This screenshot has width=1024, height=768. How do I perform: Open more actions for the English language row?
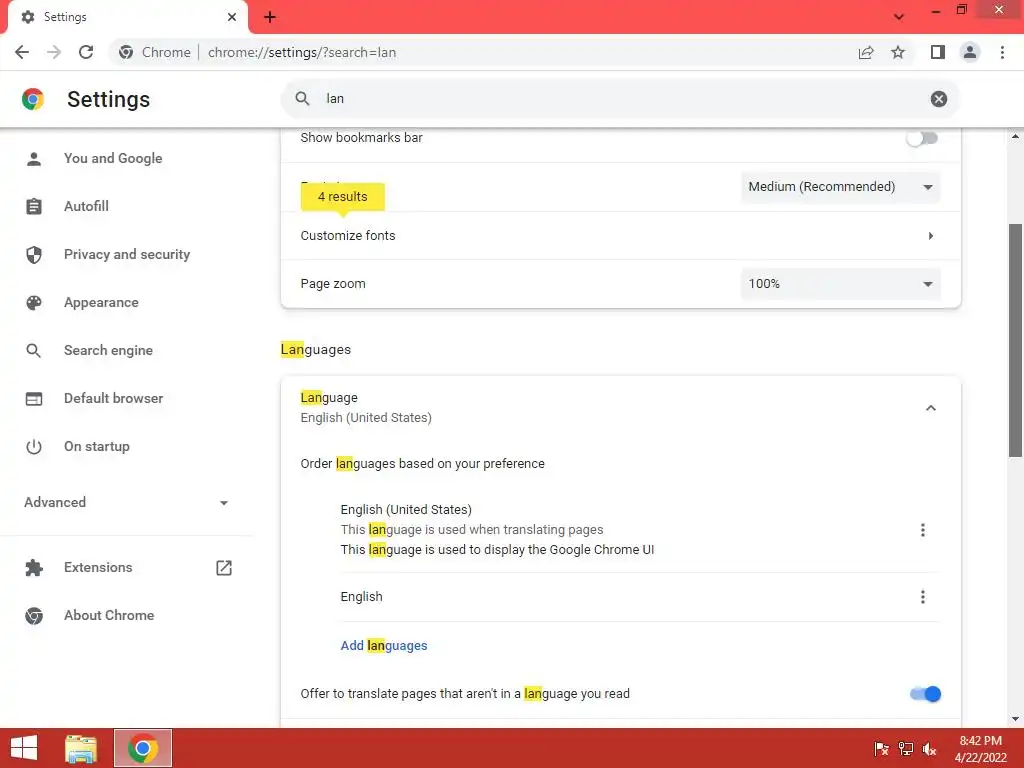[922, 597]
